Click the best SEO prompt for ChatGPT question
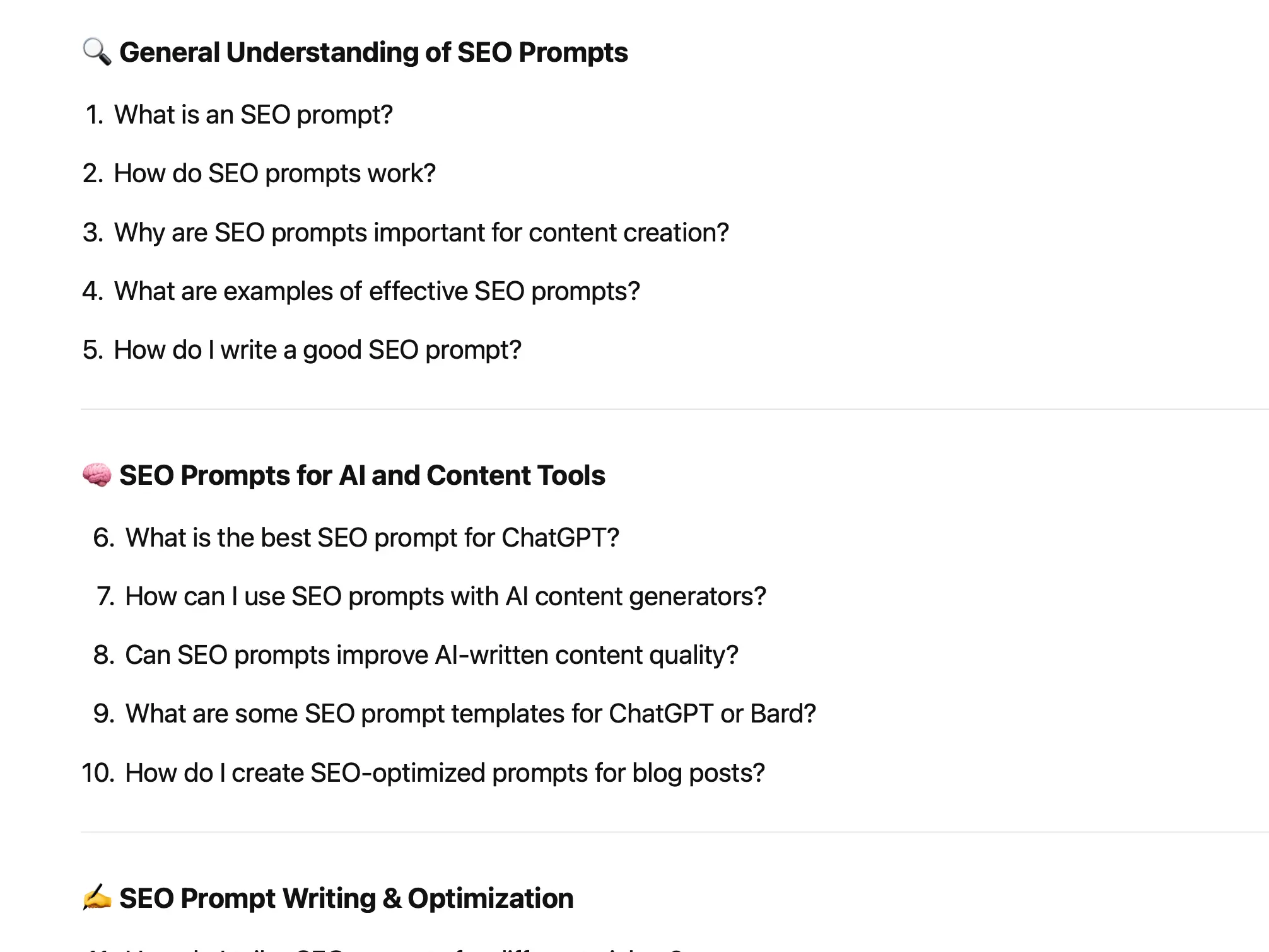This screenshot has height=952, width=1269. point(372,538)
